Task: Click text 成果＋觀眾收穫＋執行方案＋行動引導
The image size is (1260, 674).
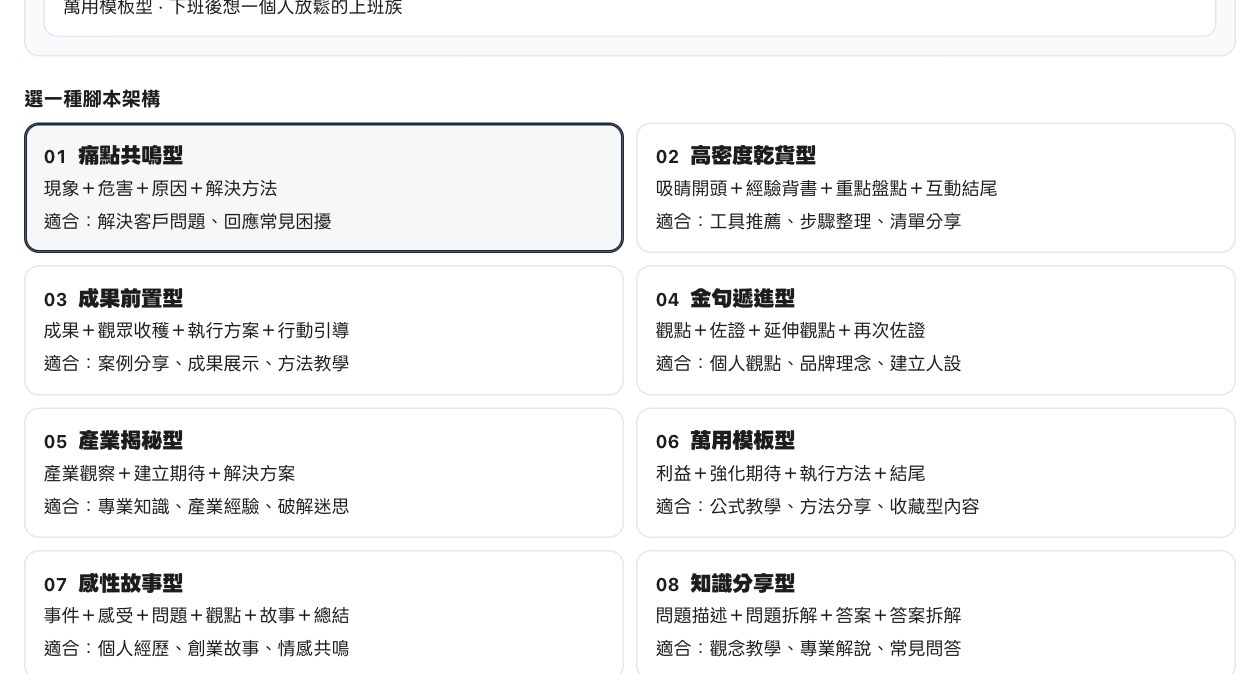Action: (x=197, y=331)
